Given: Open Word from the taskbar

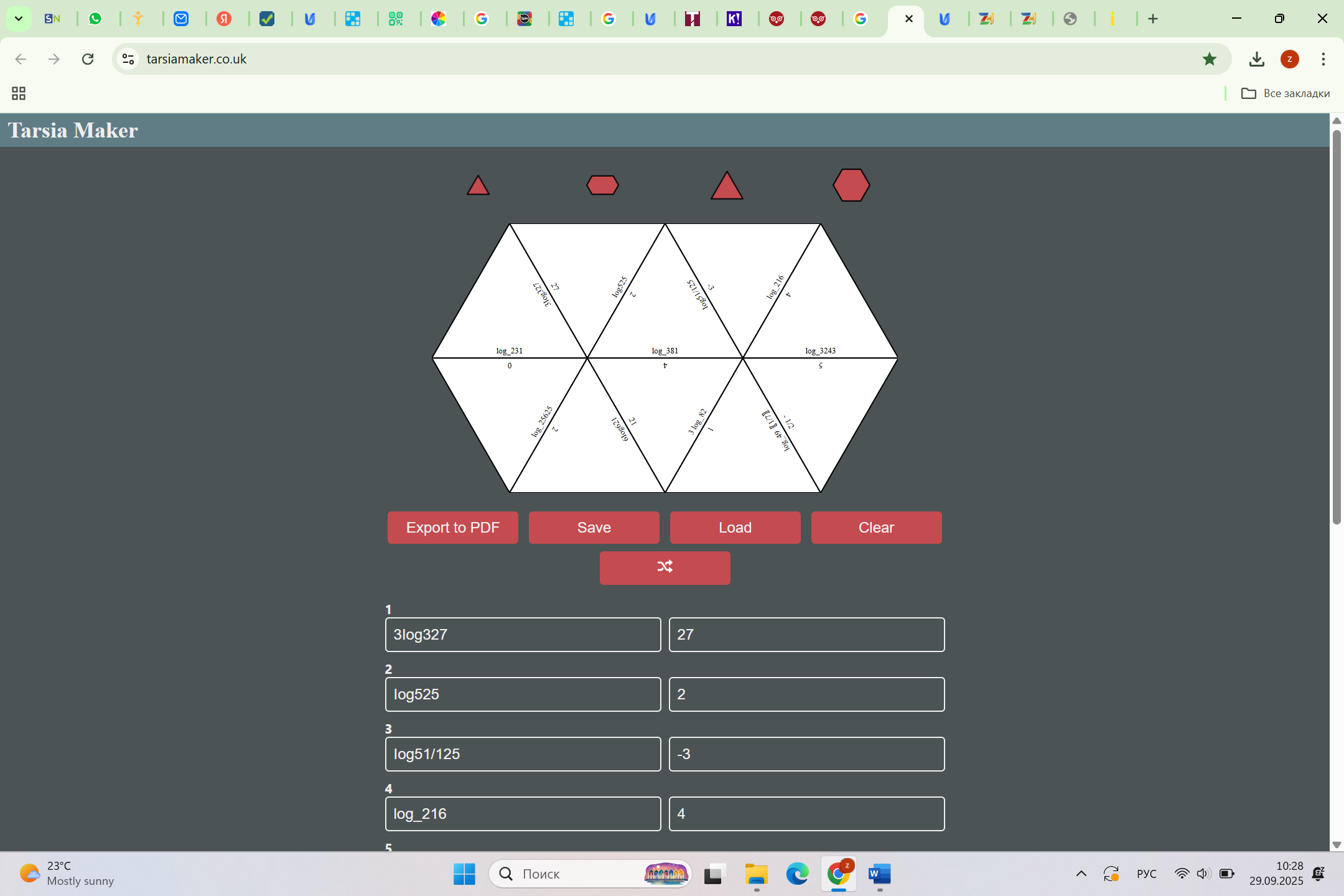Looking at the screenshot, I should coord(879,874).
